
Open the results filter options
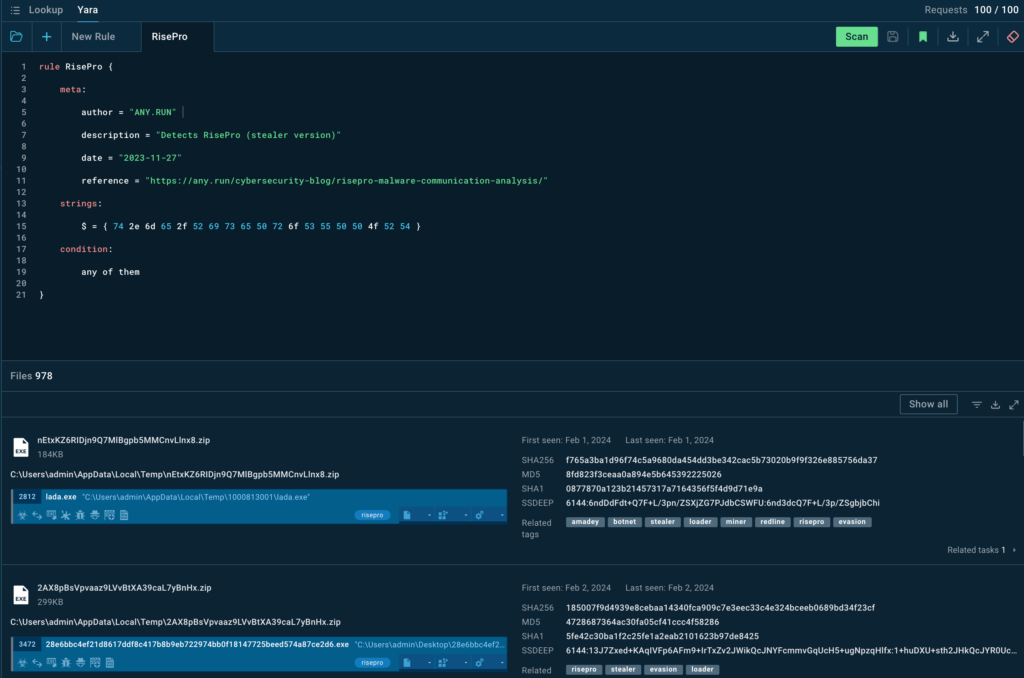(x=976, y=405)
